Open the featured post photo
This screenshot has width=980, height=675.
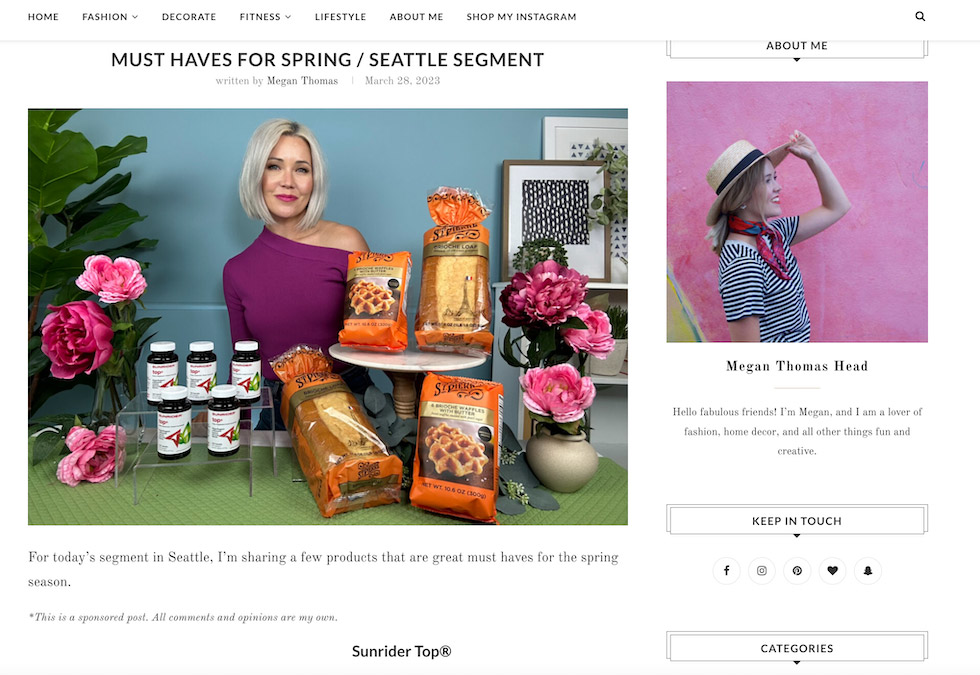coord(328,317)
